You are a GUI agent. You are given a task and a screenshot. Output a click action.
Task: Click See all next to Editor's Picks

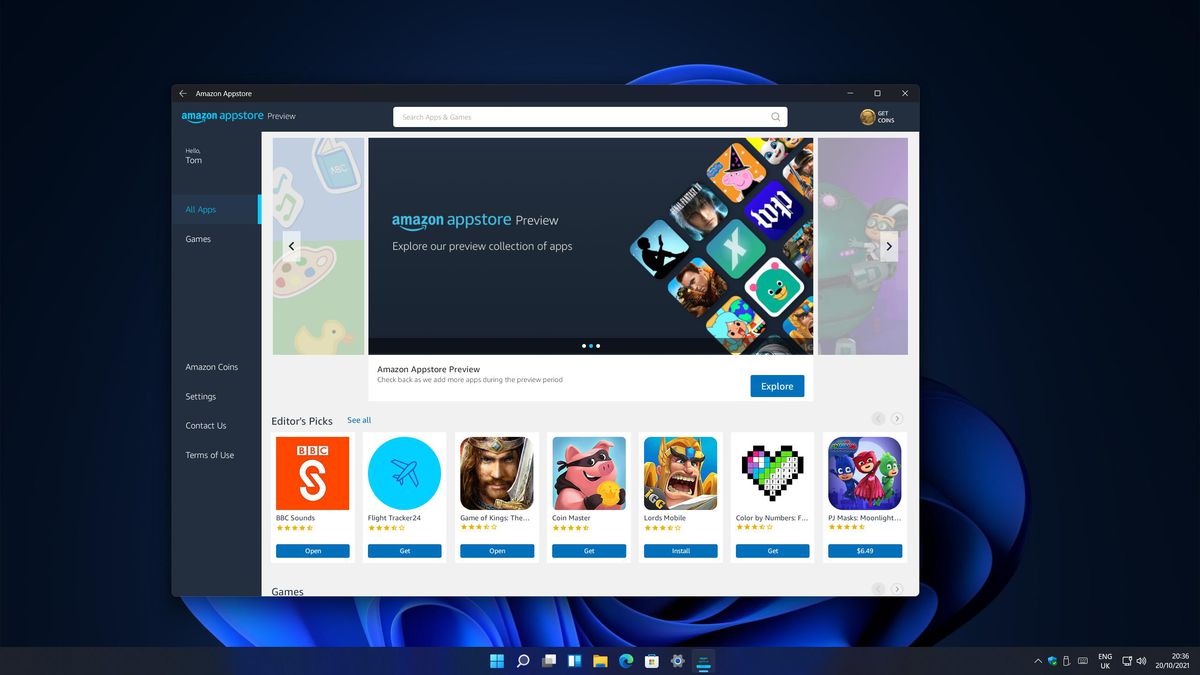pos(359,420)
